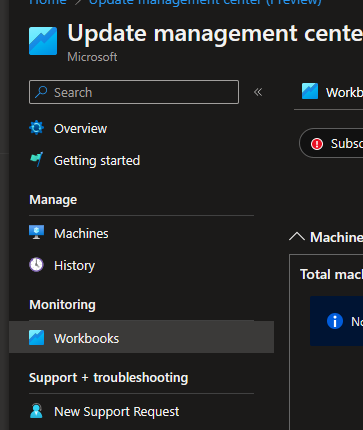Click the Monitoring section heading
Image resolution: width=363 pixels, height=430 pixels.
coord(62,304)
